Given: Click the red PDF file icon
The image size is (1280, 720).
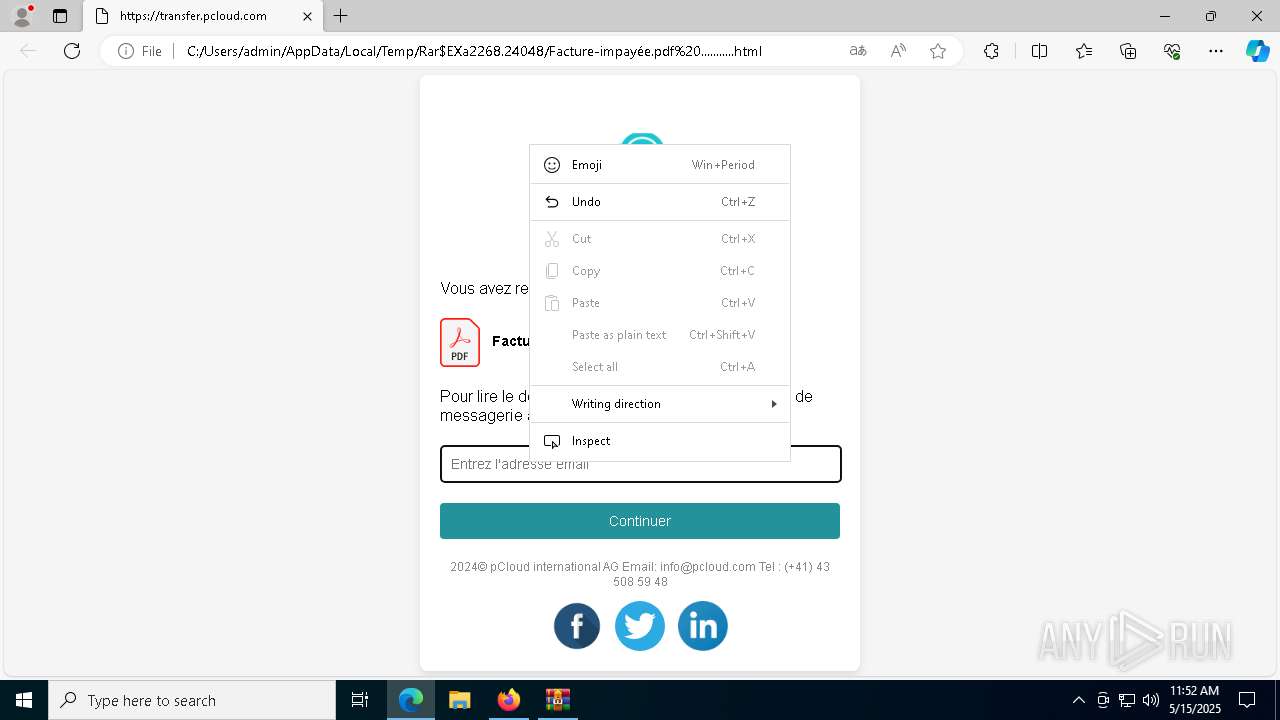Looking at the screenshot, I should 460,342.
